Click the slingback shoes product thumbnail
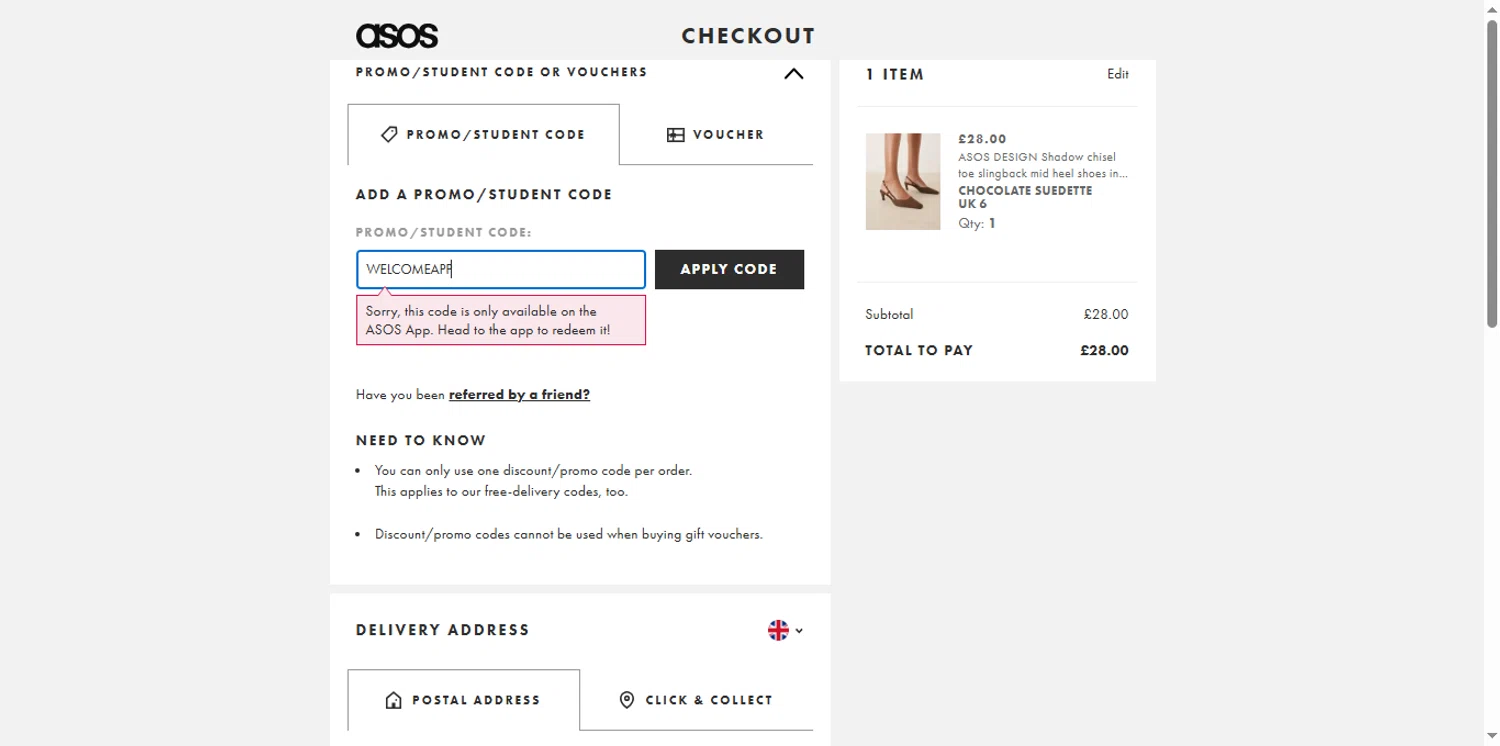 903,181
